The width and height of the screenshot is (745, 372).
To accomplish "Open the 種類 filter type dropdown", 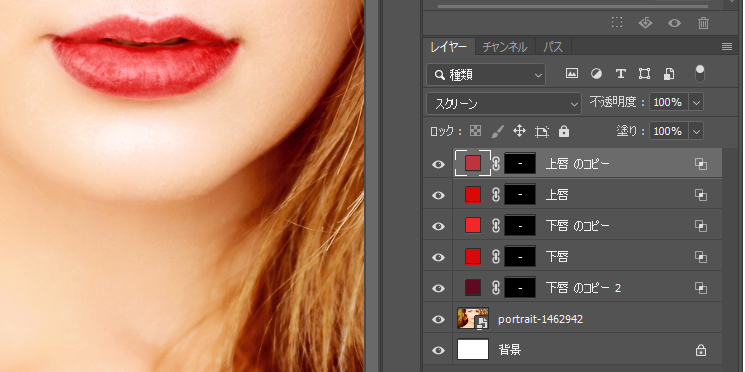I will coord(486,75).
